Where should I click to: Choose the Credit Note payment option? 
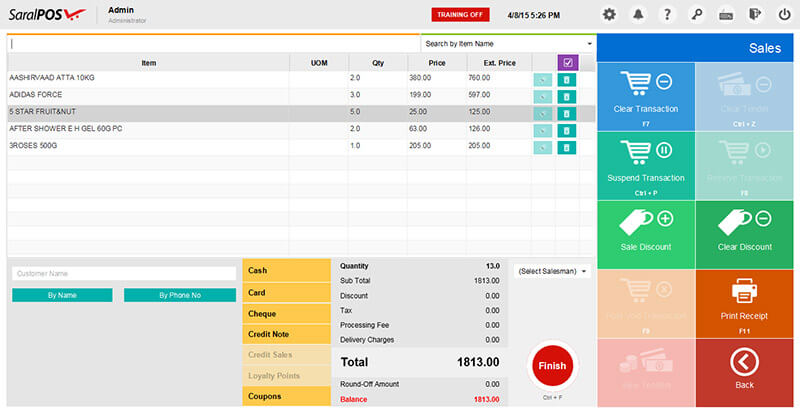coord(286,334)
